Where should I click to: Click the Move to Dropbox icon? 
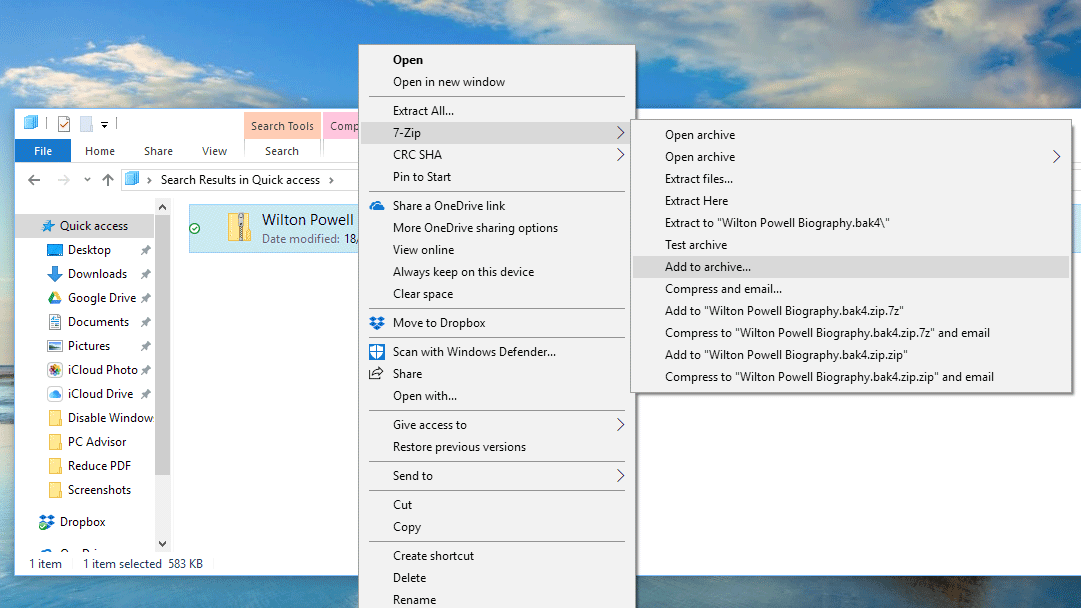(x=376, y=323)
